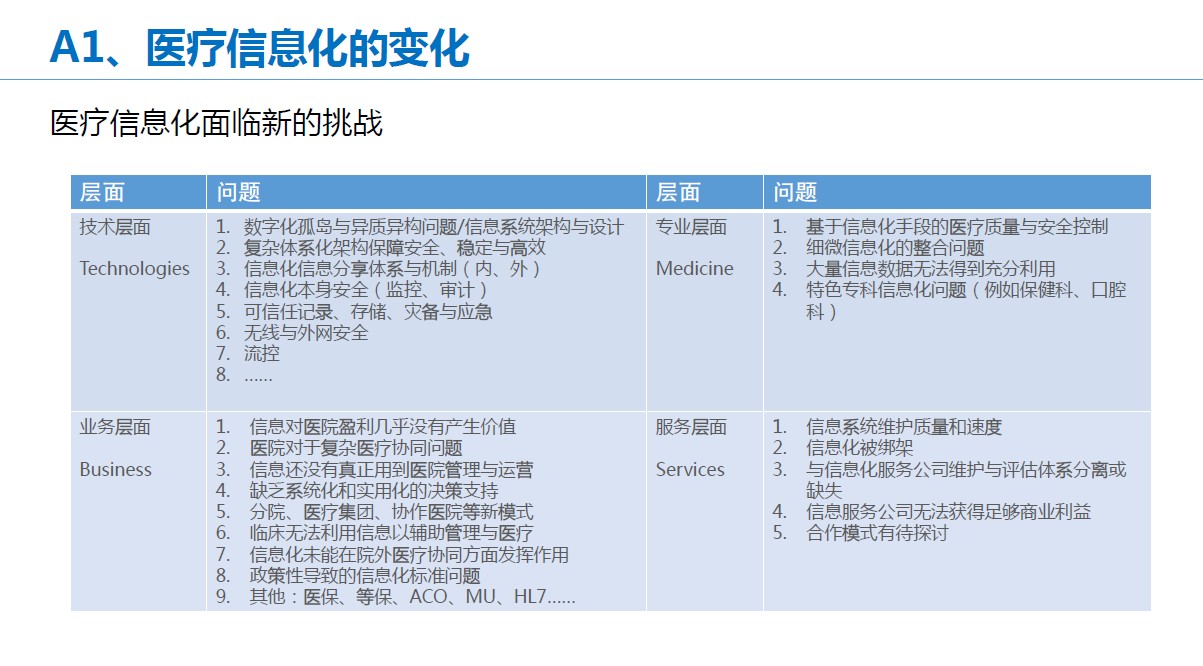Screen dimensions: 1203x666
Task: Click the item 细微信息化的整合问题
Action: click(895, 248)
